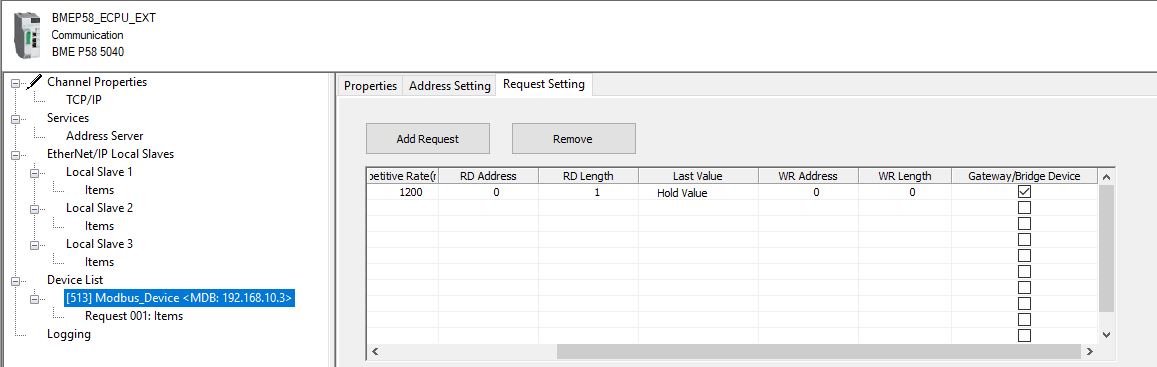Click the WR Address column header

(808, 176)
